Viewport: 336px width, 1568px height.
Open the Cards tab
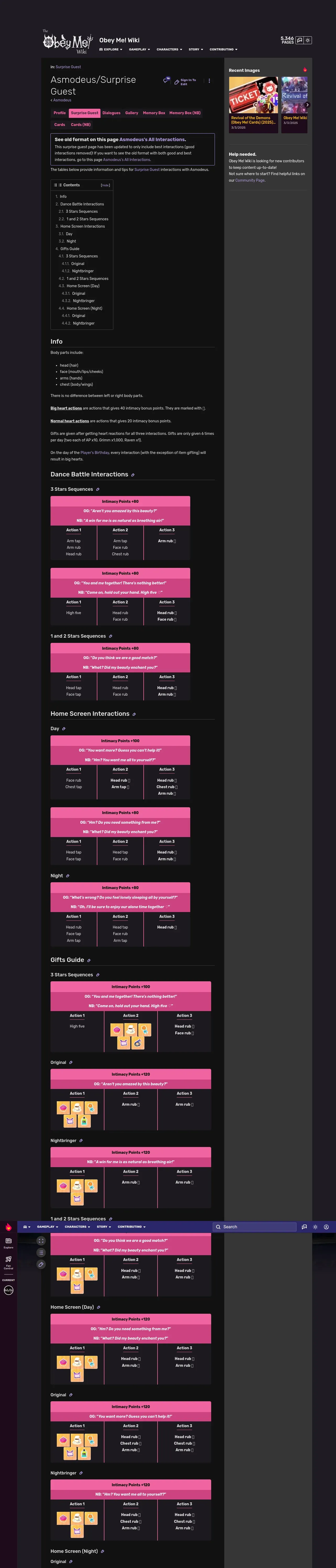[x=60, y=125]
